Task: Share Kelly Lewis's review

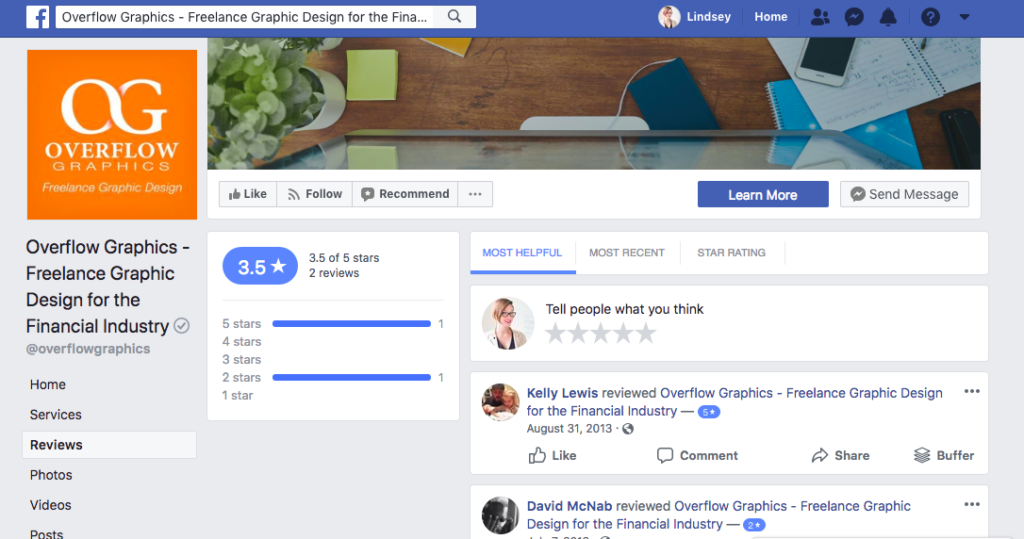Action: (840, 455)
